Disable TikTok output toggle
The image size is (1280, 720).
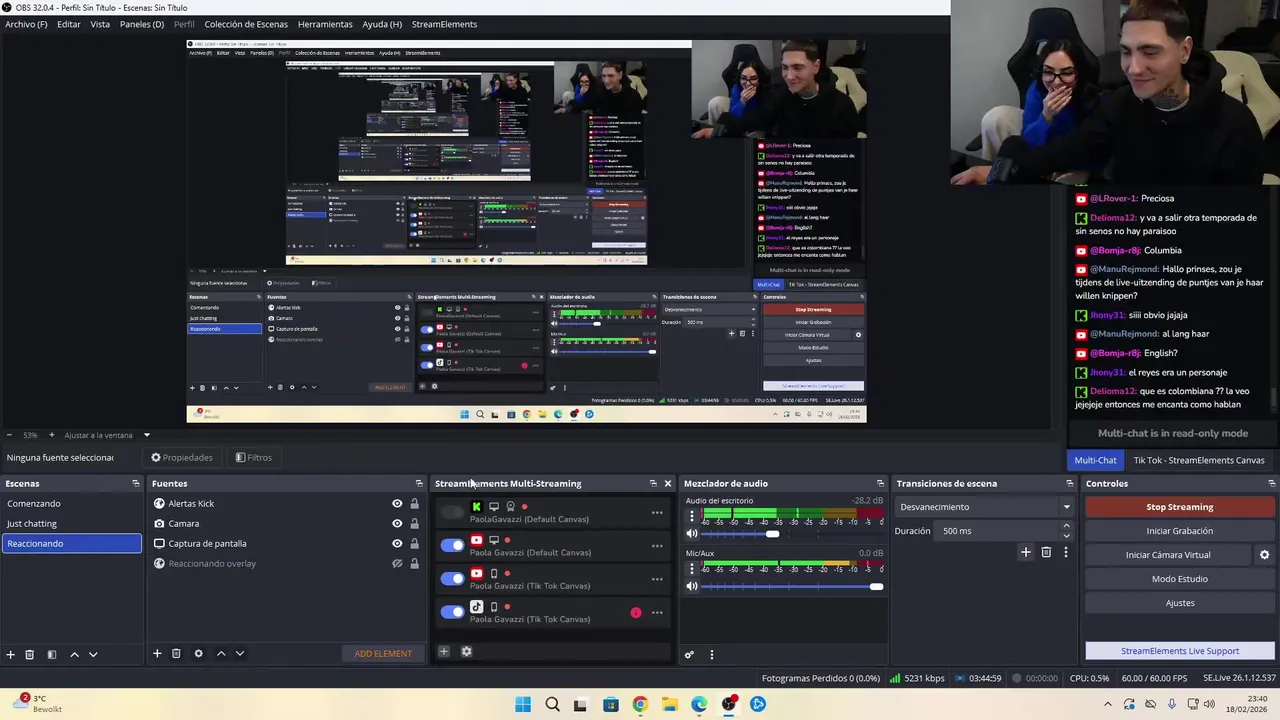tap(452, 612)
